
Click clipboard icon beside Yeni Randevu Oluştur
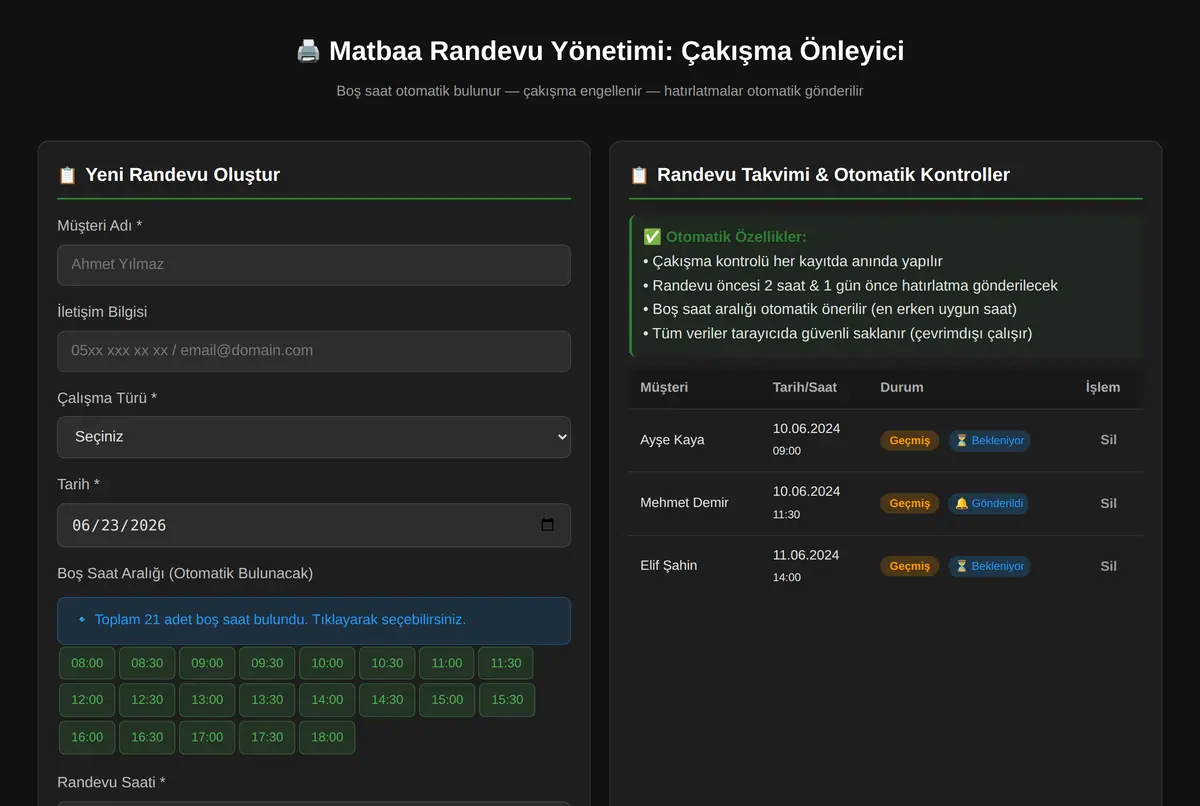67,175
